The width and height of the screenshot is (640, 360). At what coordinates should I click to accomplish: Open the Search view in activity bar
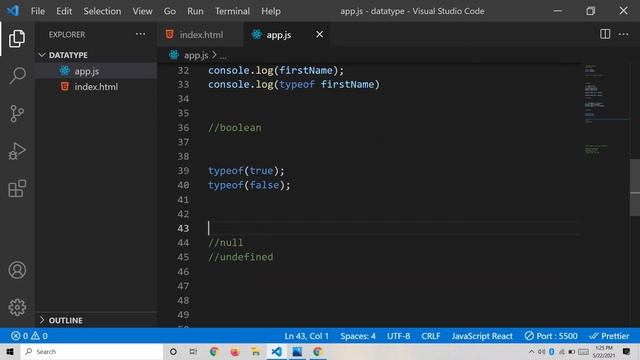(x=17, y=76)
